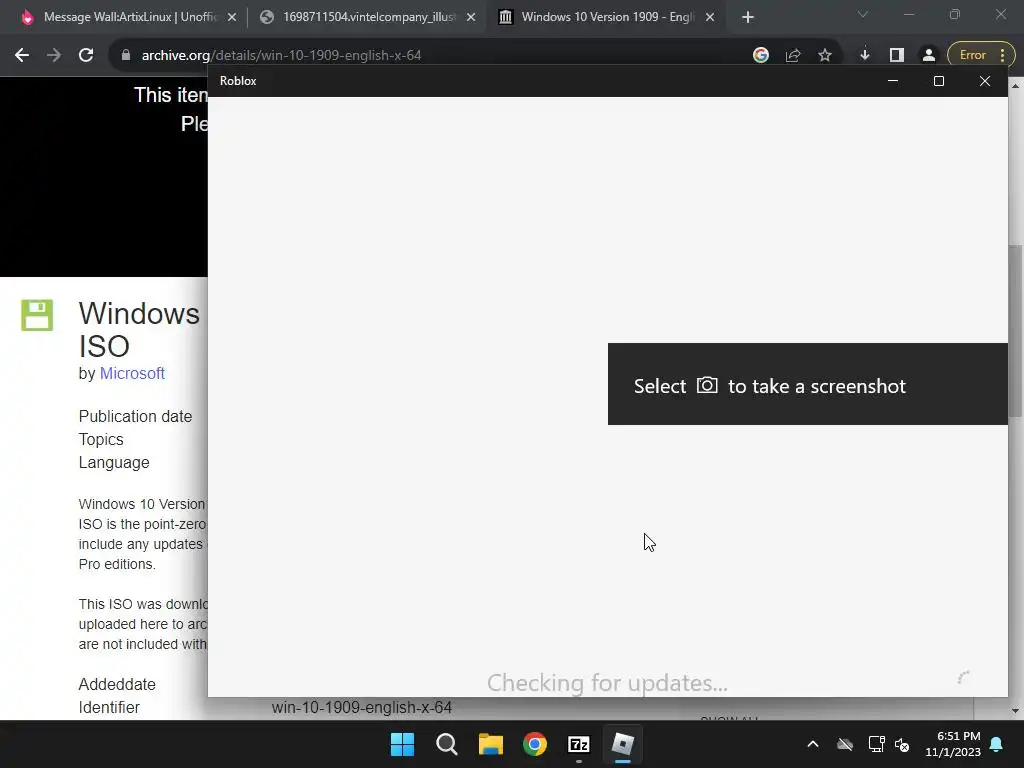Click the archive.org address bar URL

[x=281, y=56]
